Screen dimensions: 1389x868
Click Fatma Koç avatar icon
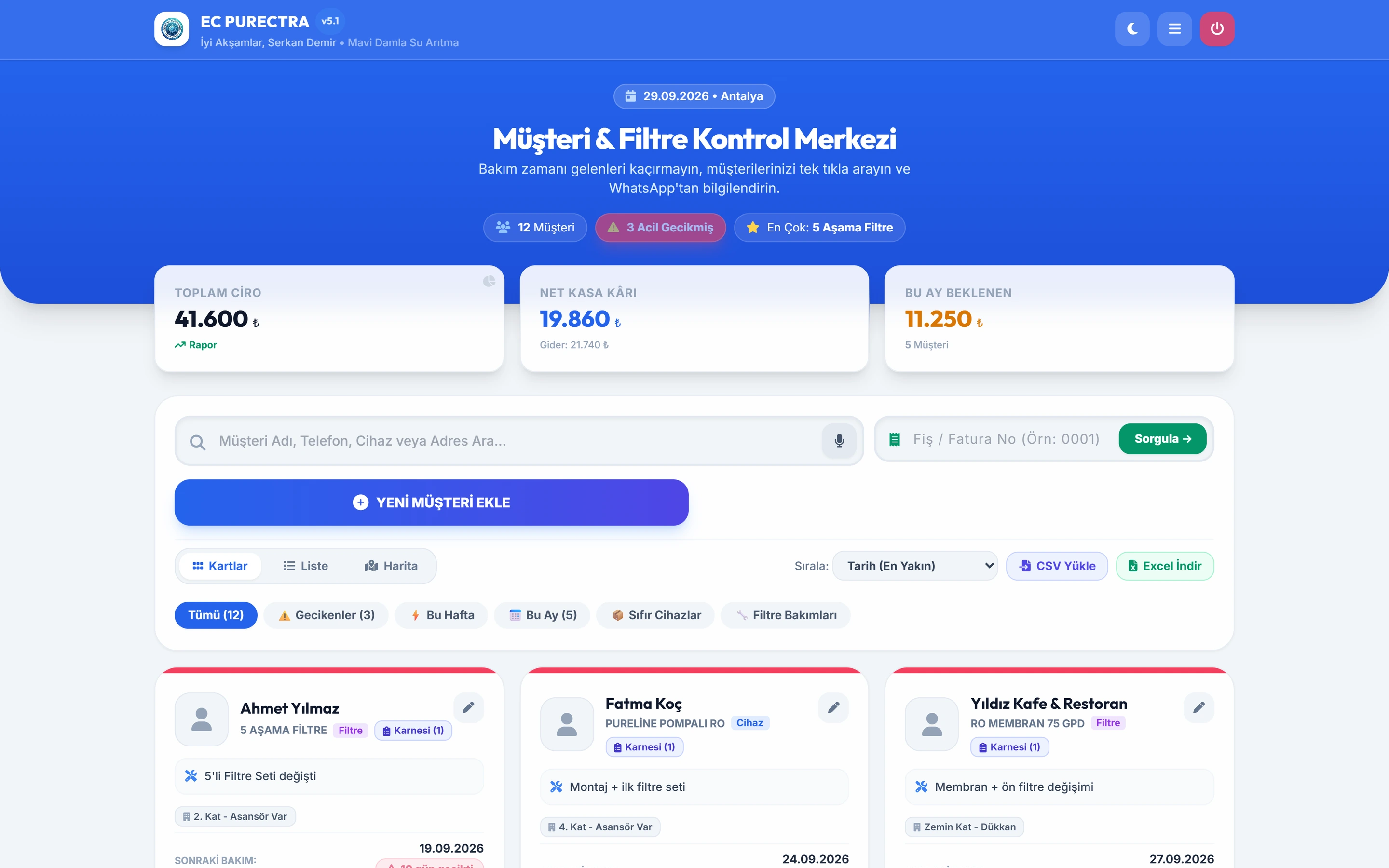coord(567,724)
